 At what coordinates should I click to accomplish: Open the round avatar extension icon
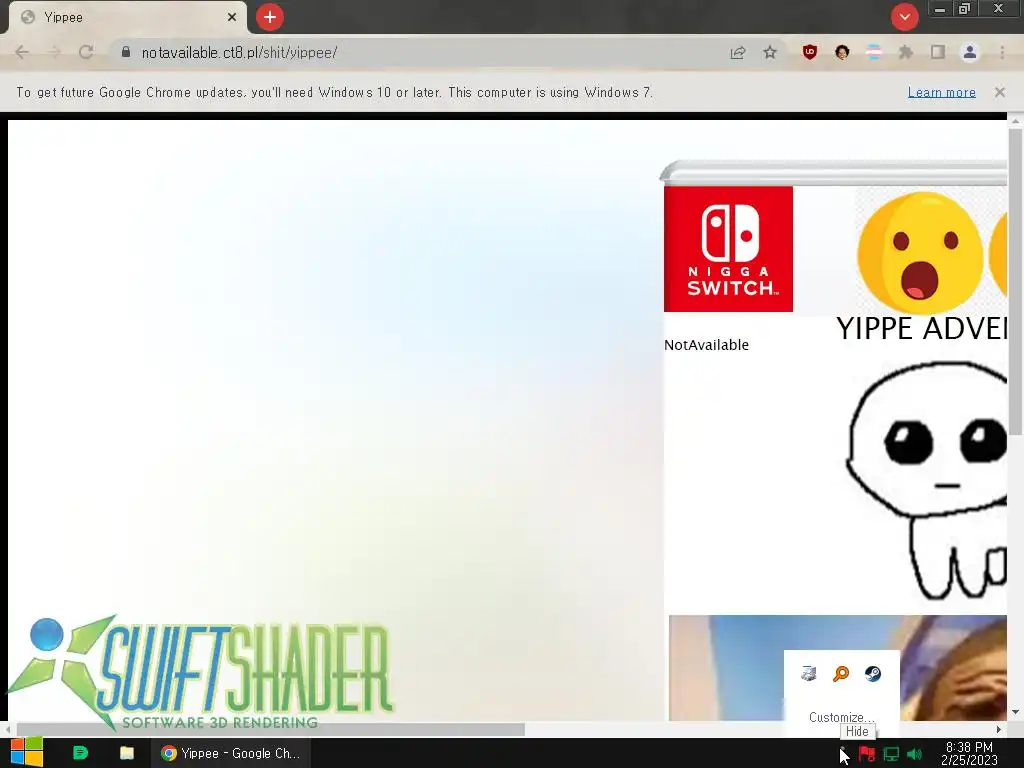[842, 52]
